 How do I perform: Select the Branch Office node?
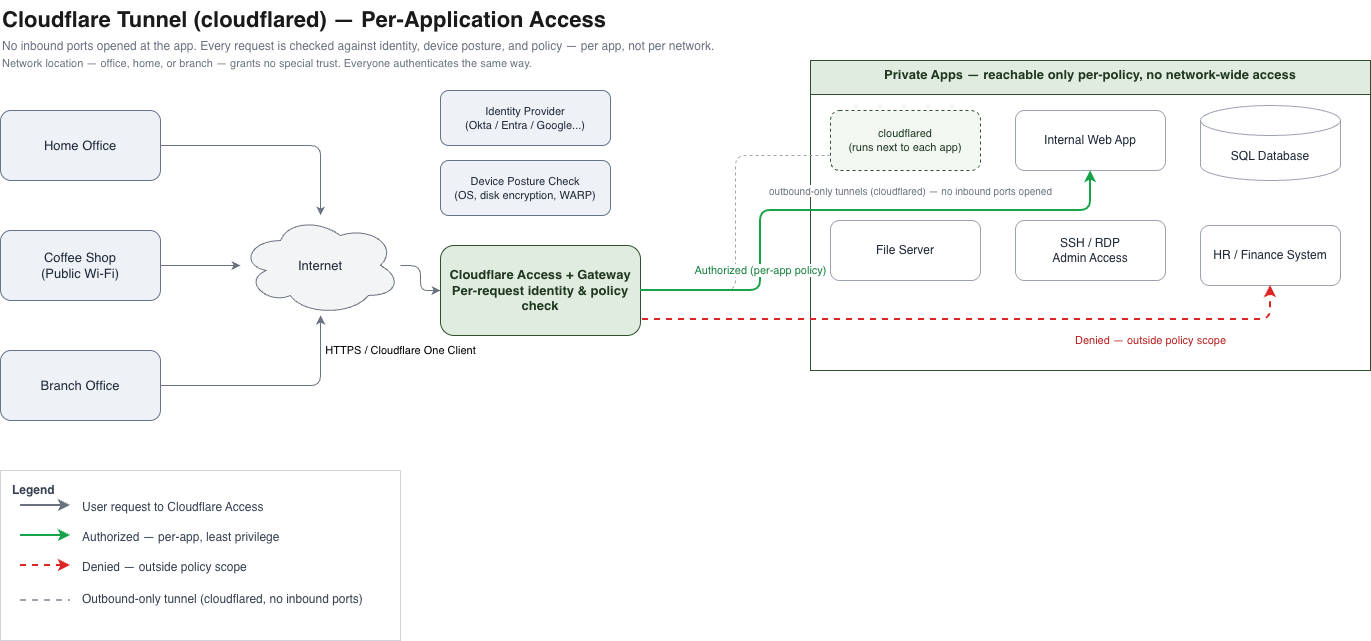click(80, 385)
